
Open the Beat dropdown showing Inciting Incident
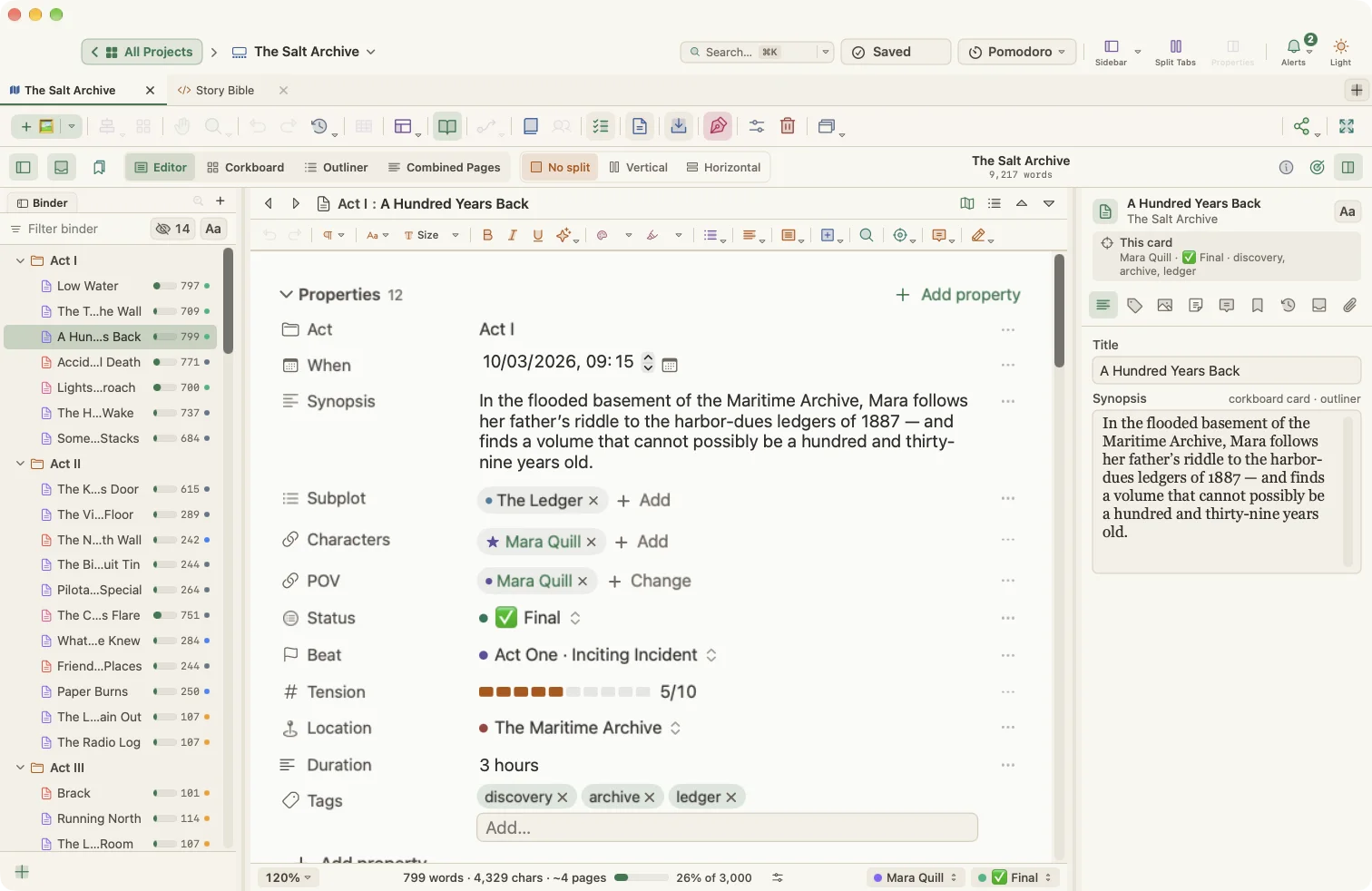coord(598,655)
